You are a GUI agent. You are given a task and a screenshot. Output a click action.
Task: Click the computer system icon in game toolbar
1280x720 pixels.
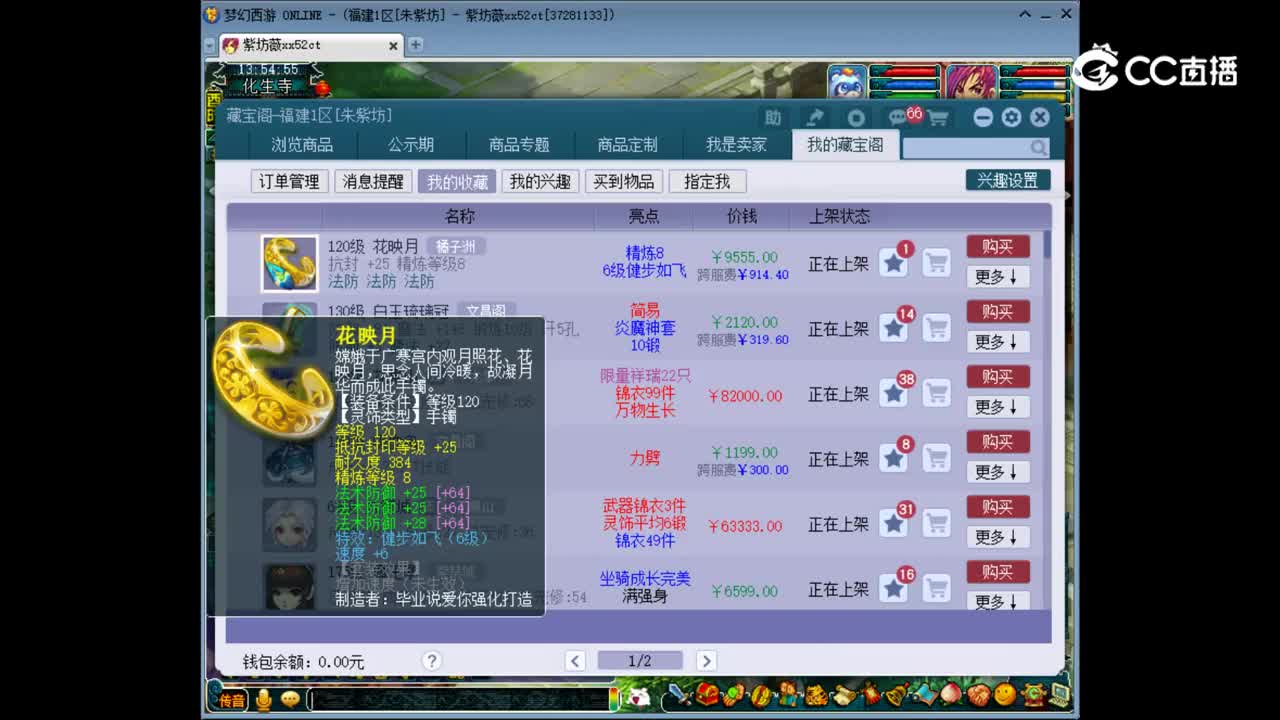pyautogui.click(x=1059, y=694)
